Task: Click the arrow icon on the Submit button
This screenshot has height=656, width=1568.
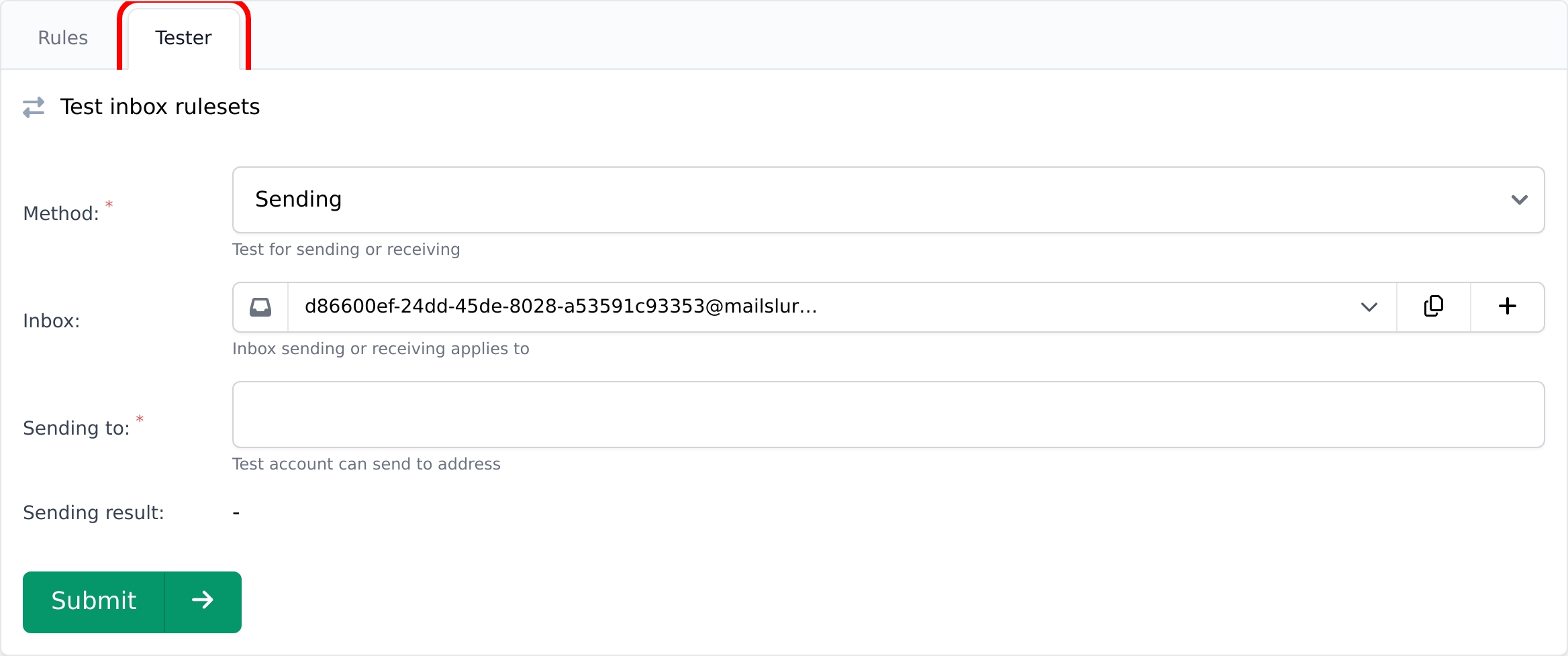Action: pyautogui.click(x=203, y=600)
